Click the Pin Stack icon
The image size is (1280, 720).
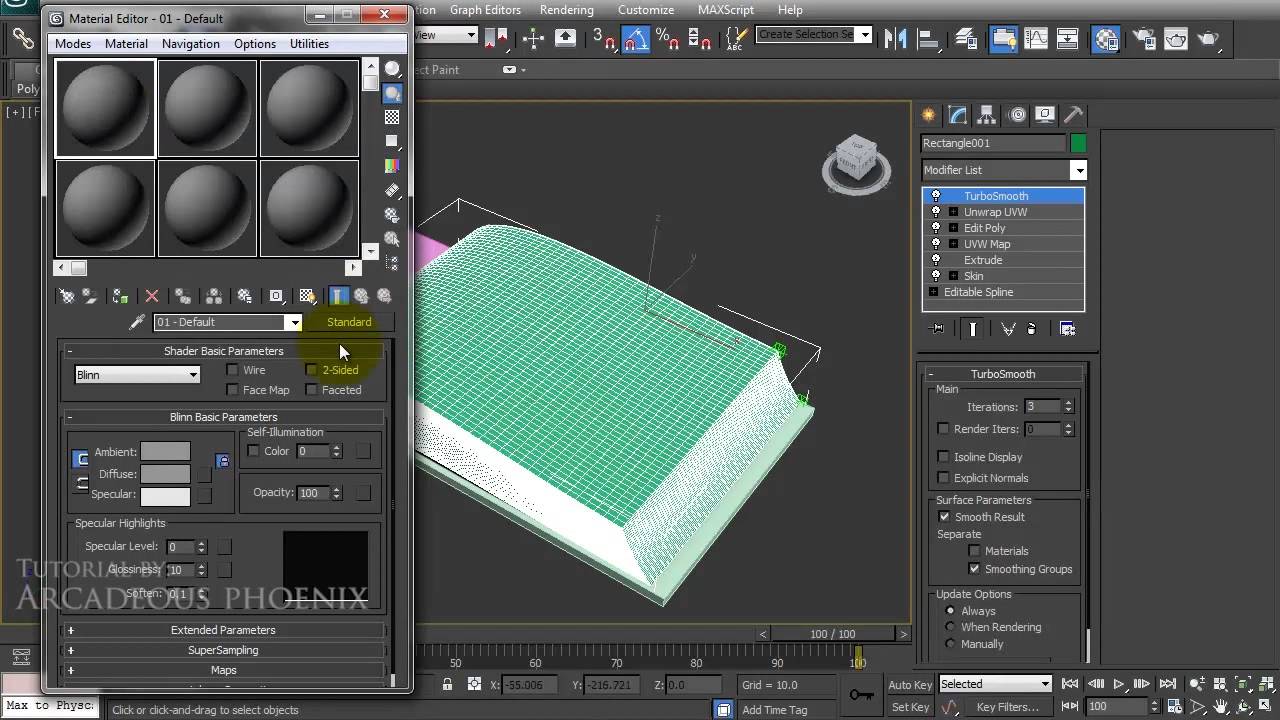click(937, 328)
